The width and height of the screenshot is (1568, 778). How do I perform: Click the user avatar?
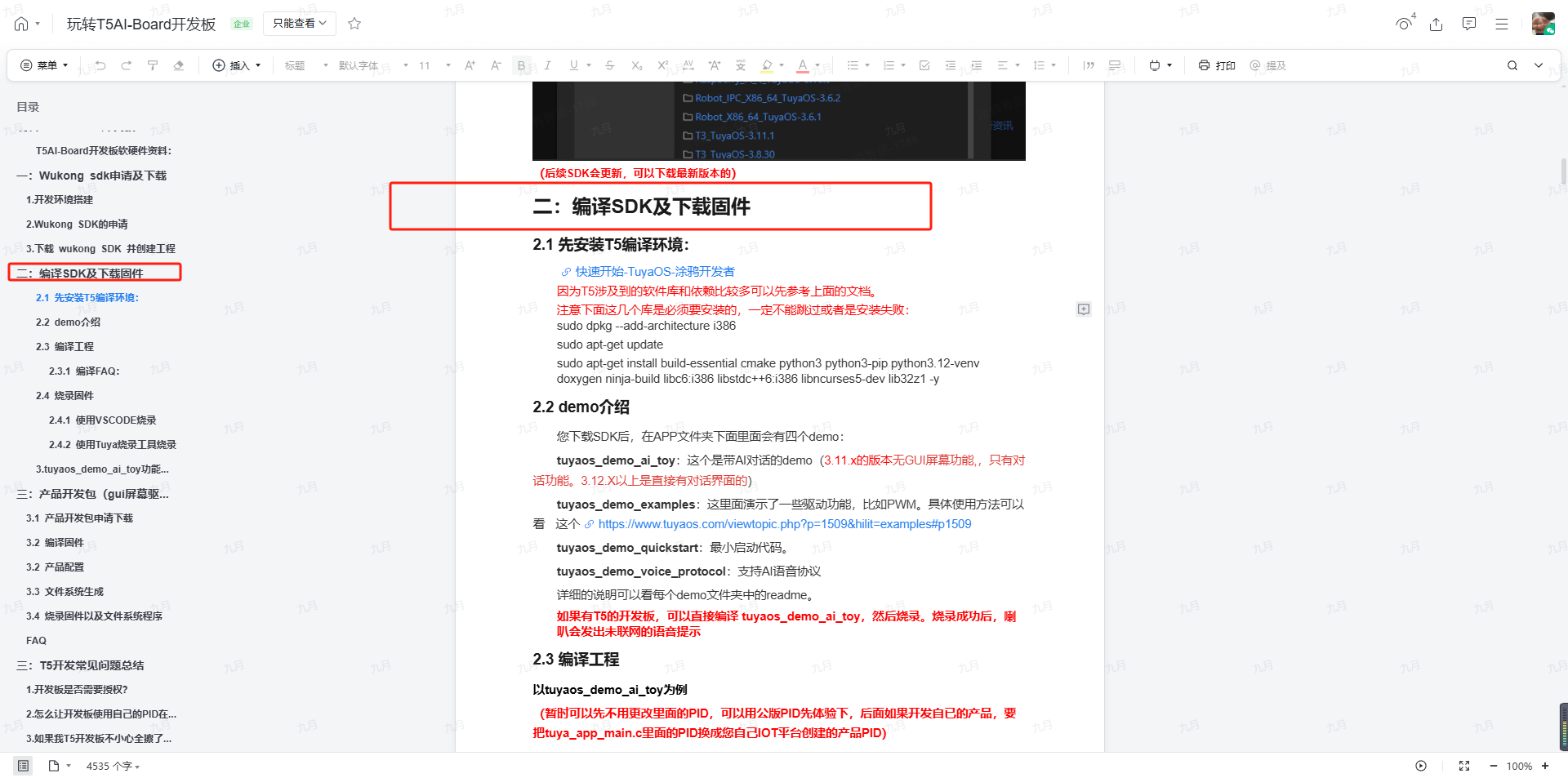1543,24
